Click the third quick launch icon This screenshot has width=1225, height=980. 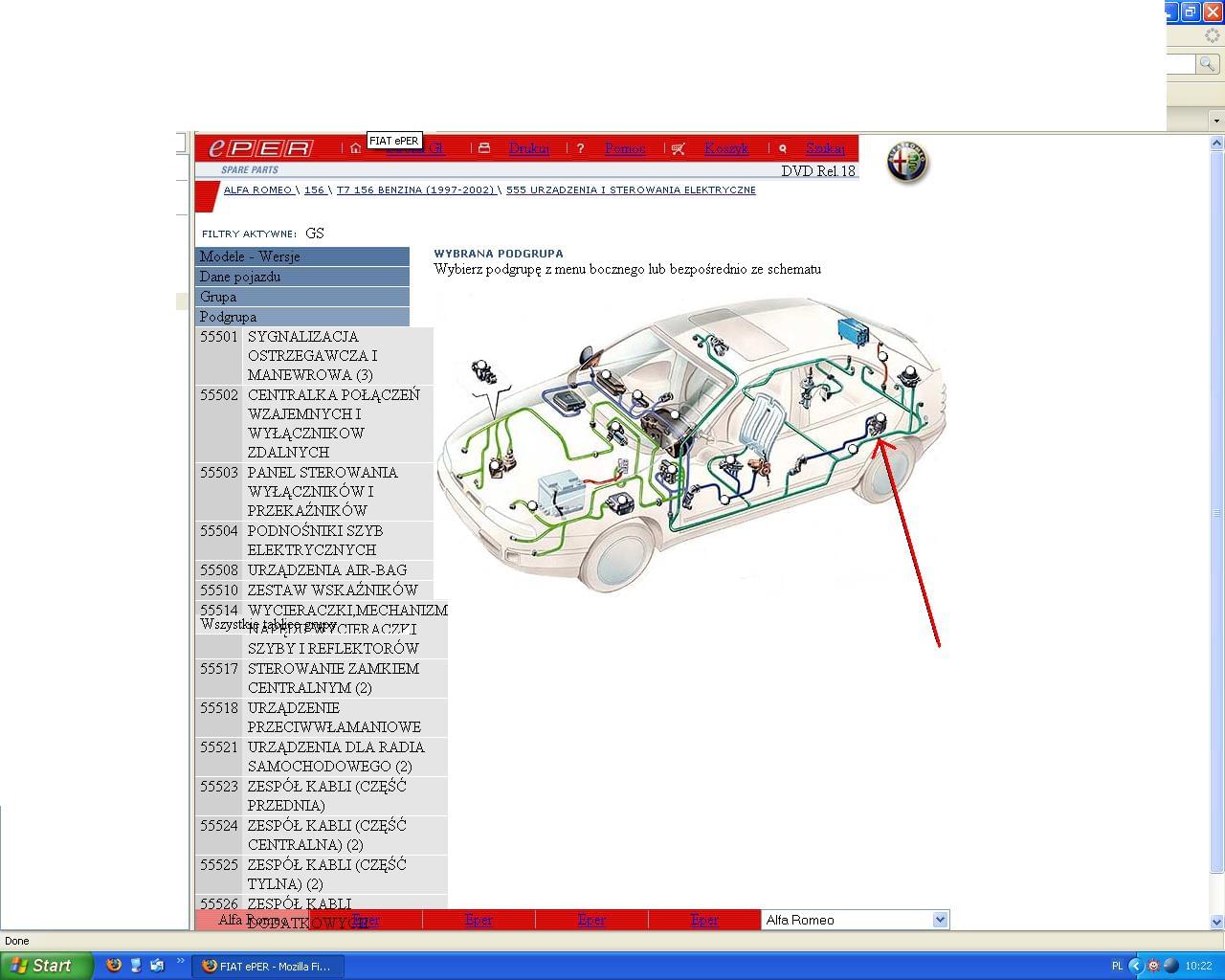click(157, 966)
